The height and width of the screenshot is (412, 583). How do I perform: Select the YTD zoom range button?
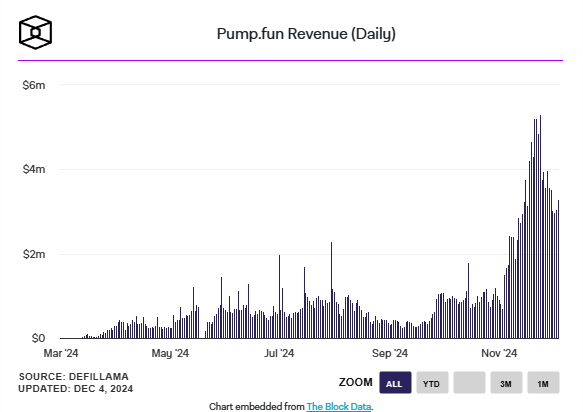click(x=432, y=383)
